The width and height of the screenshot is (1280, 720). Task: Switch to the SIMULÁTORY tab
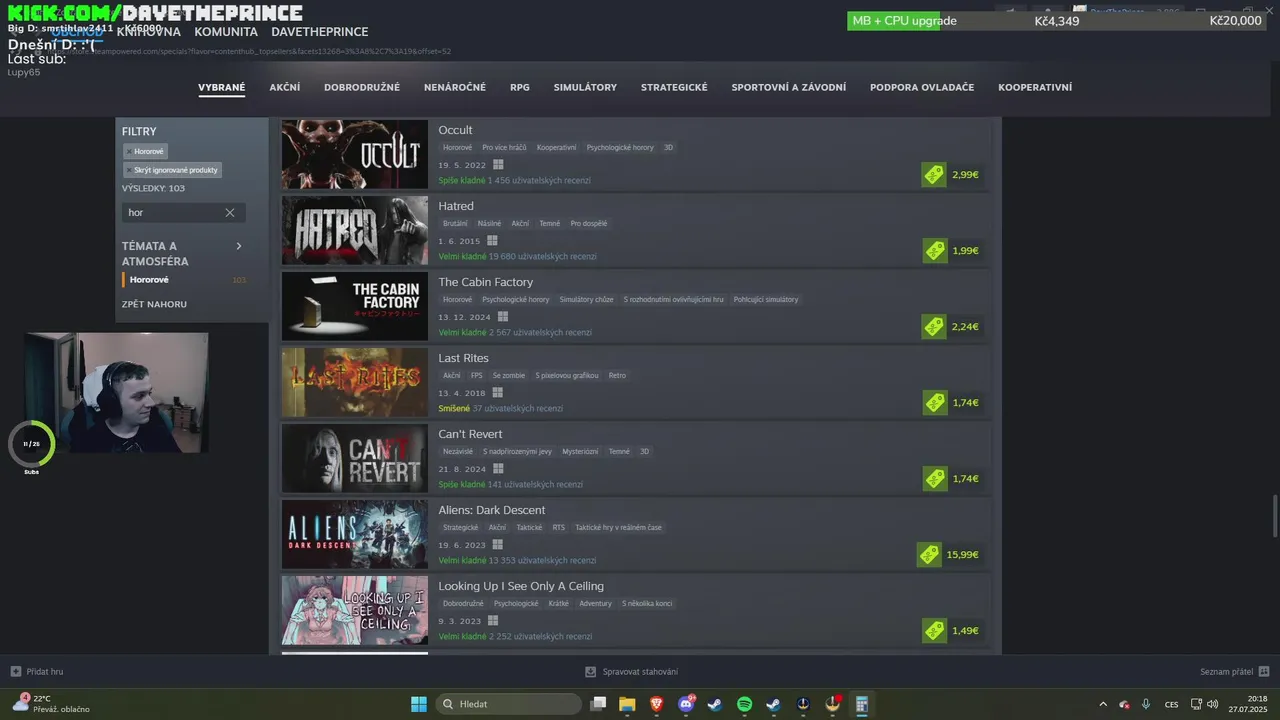(x=585, y=87)
